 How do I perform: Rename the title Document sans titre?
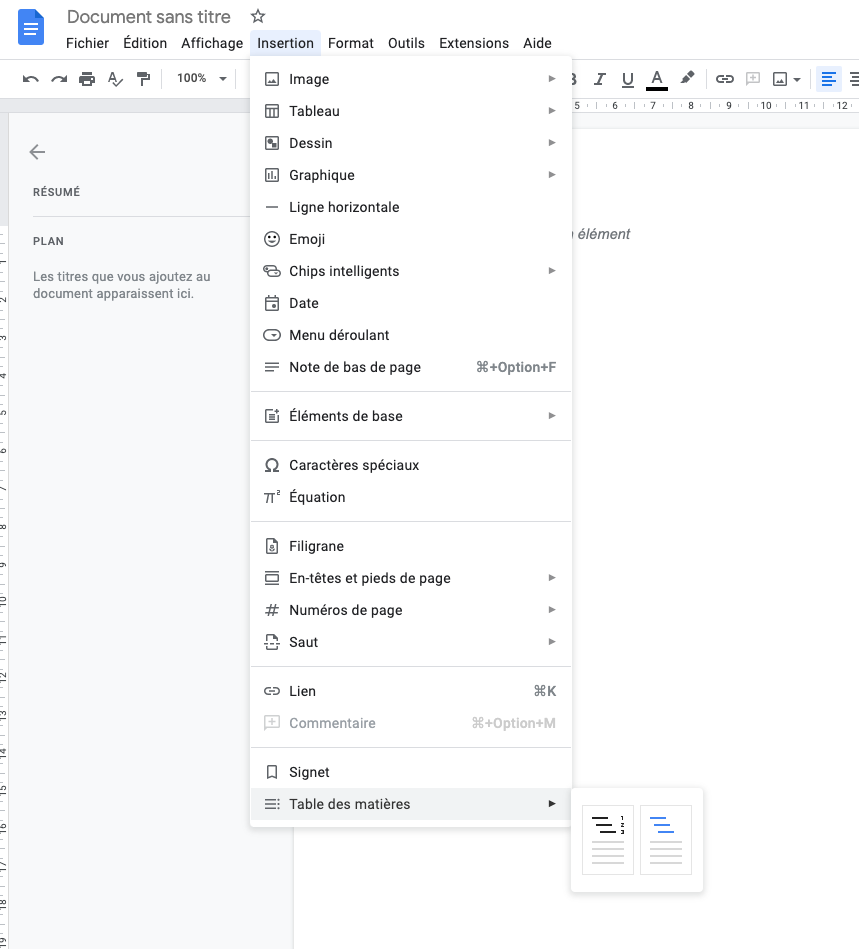click(148, 17)
